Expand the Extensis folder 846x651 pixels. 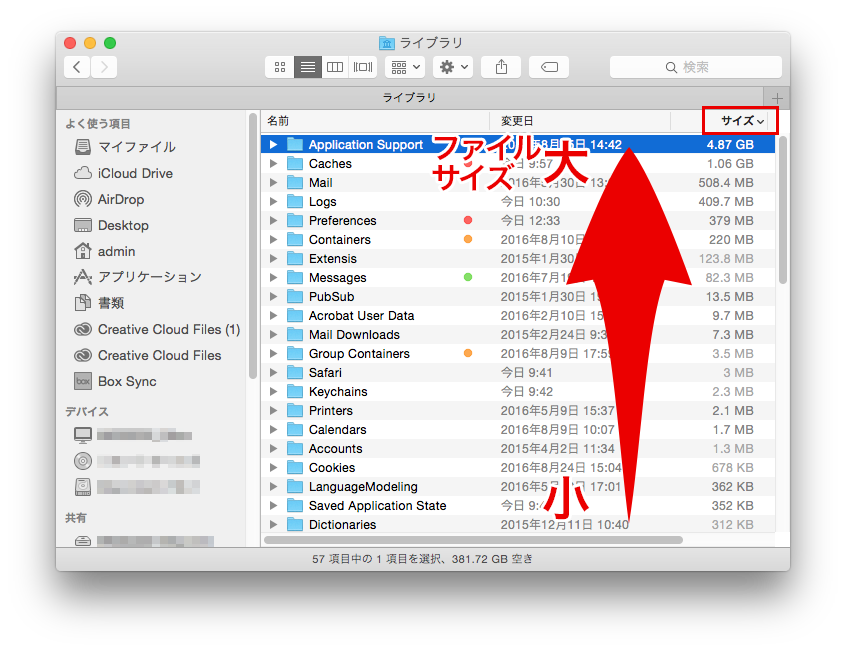(274, 258)
